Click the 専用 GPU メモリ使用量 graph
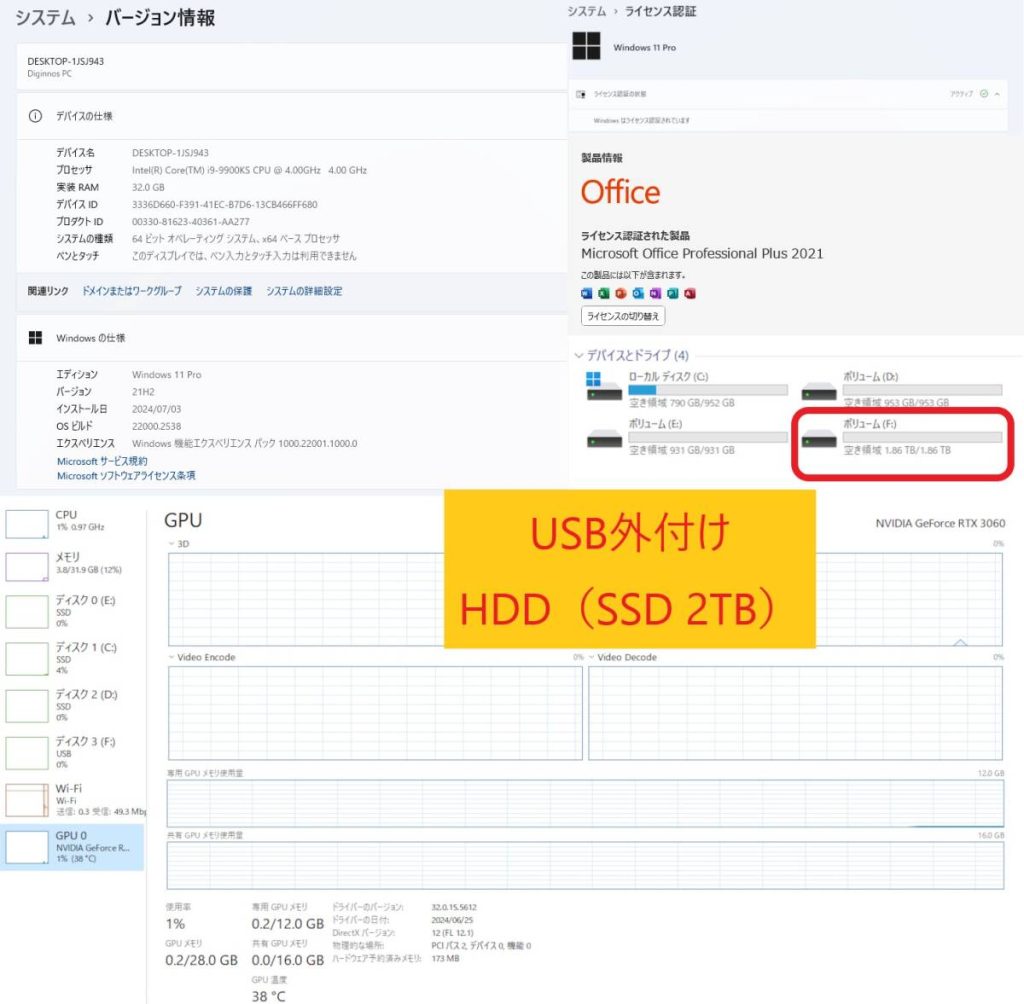Image resolution: width=1024 pixels, height=1004 pixels. tap(585, 803)
